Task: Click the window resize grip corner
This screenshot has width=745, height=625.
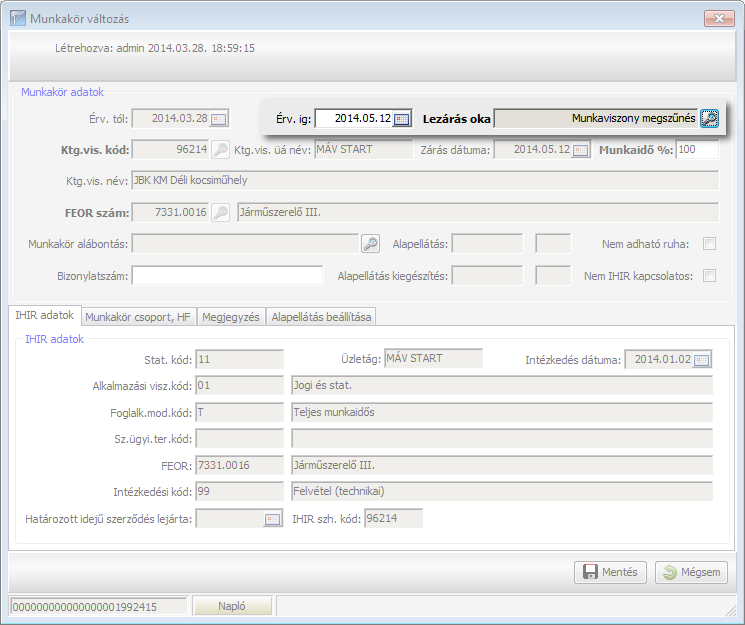Action: click(x=729, y=610)
